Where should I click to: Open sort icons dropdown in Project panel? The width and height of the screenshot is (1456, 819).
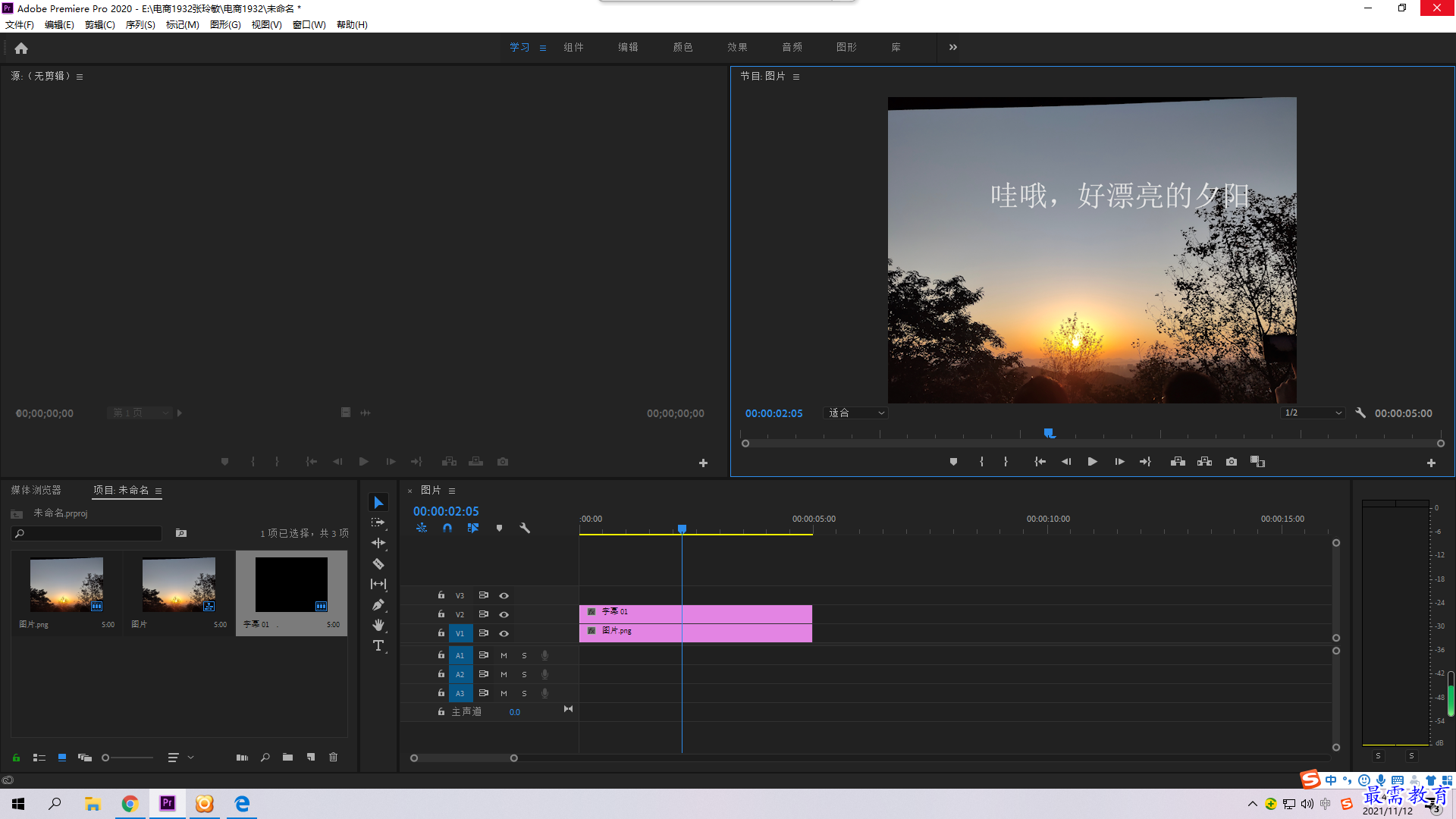(180, 758)
